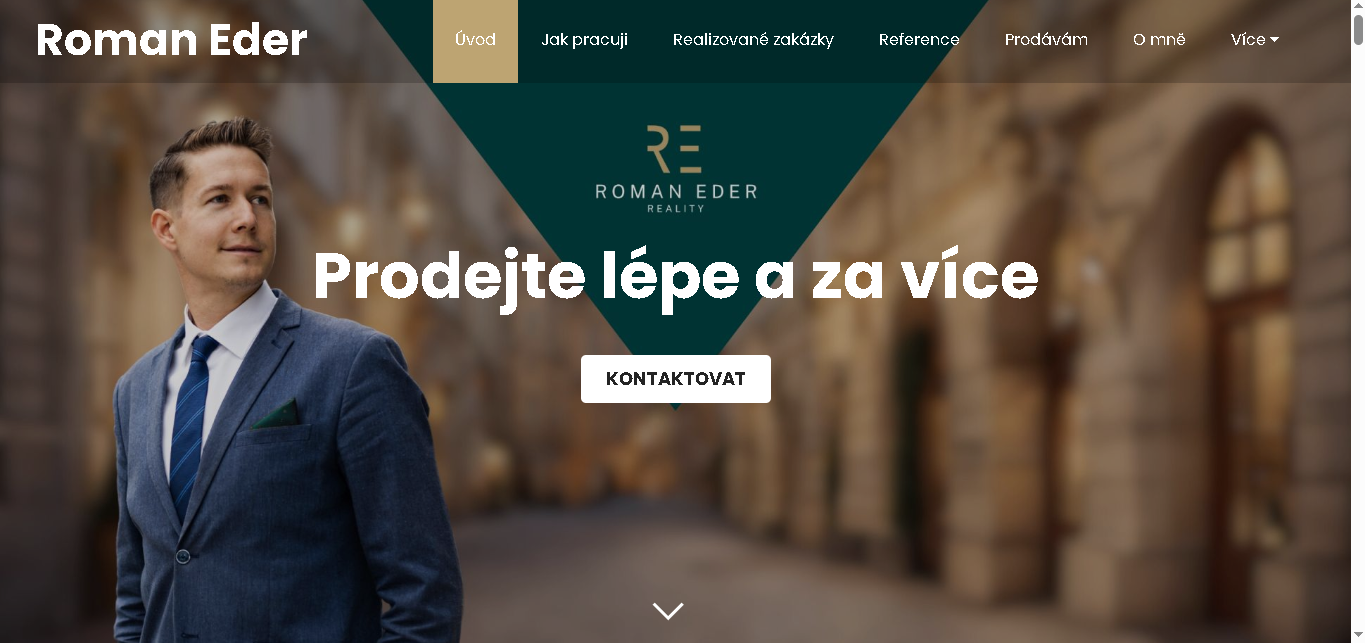Open the O mně page

1159,40
